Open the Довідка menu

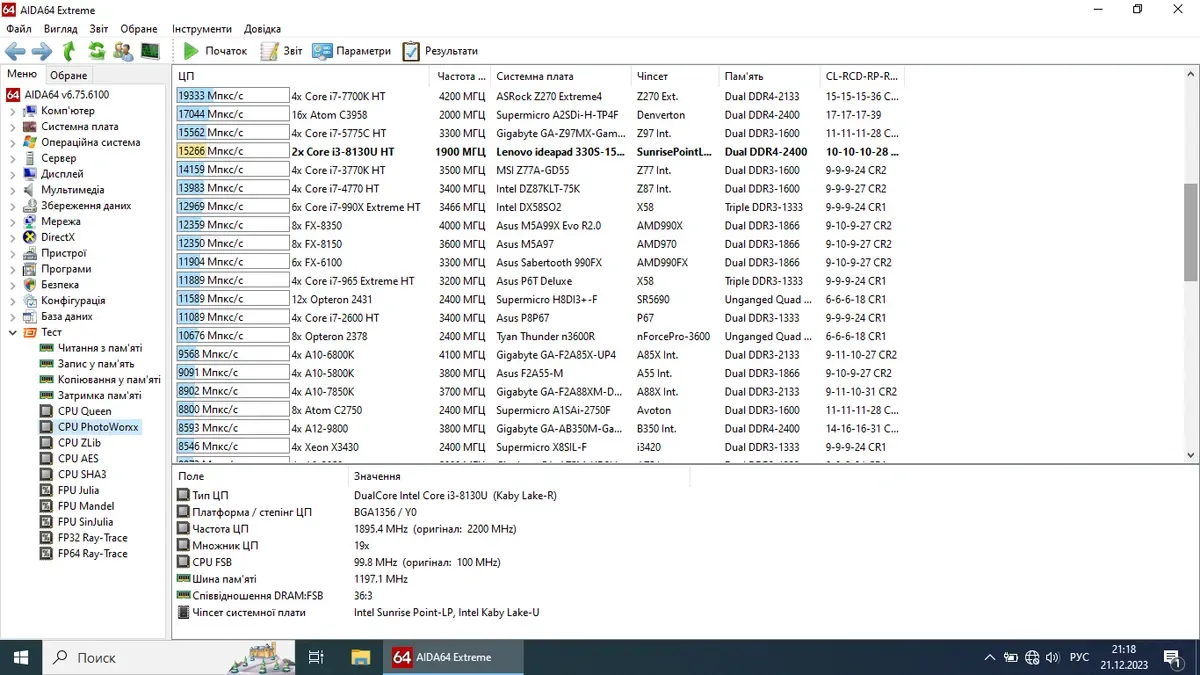click(x=262, y=29)
